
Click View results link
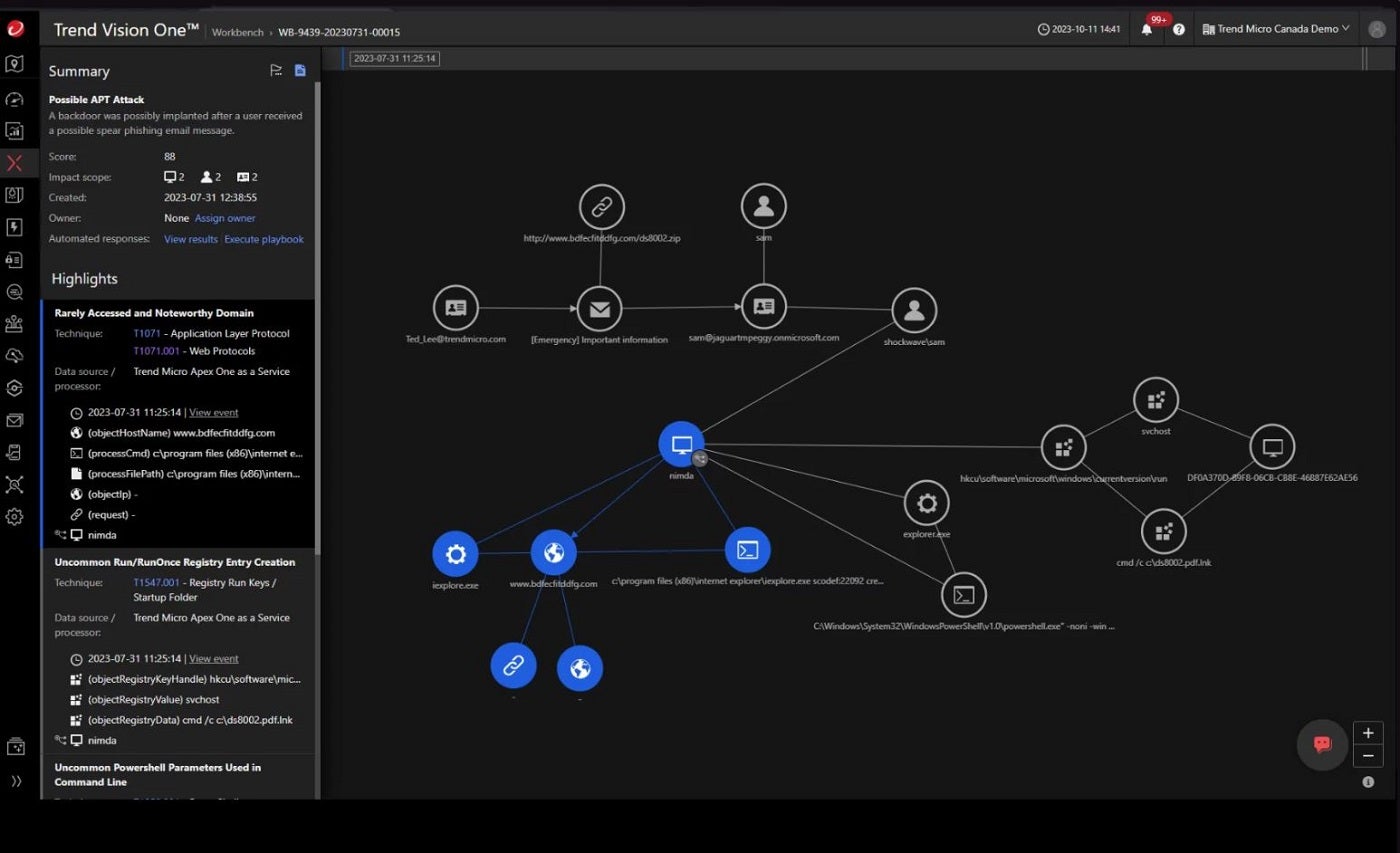pyautogui.click(x=191, y=239)
